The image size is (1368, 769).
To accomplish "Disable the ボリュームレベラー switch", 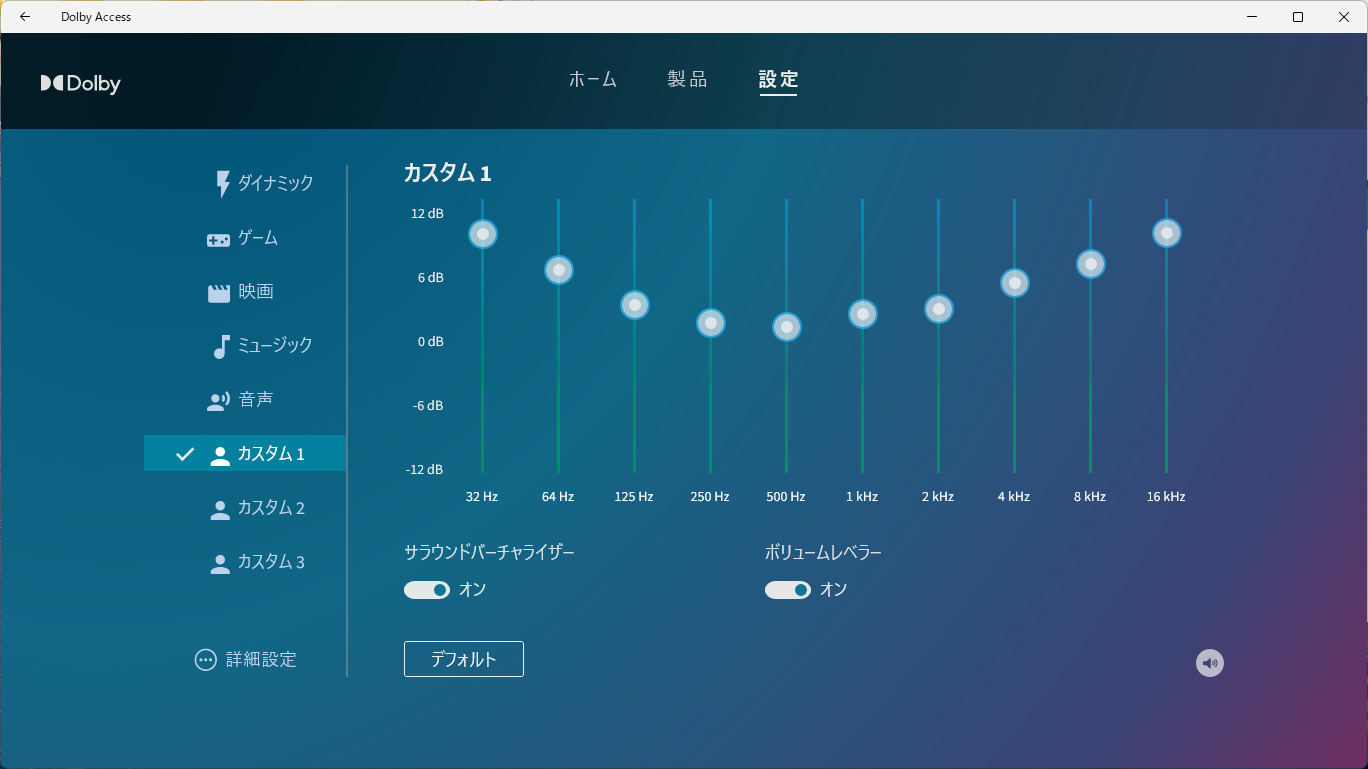I will 788,590.
